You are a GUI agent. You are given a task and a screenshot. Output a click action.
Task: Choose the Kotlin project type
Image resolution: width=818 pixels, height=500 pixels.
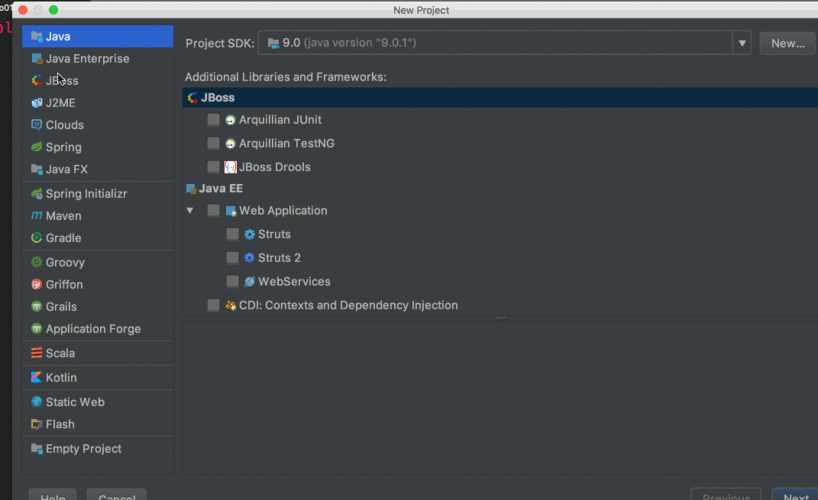pyautogui.click(x=98, y=377)
